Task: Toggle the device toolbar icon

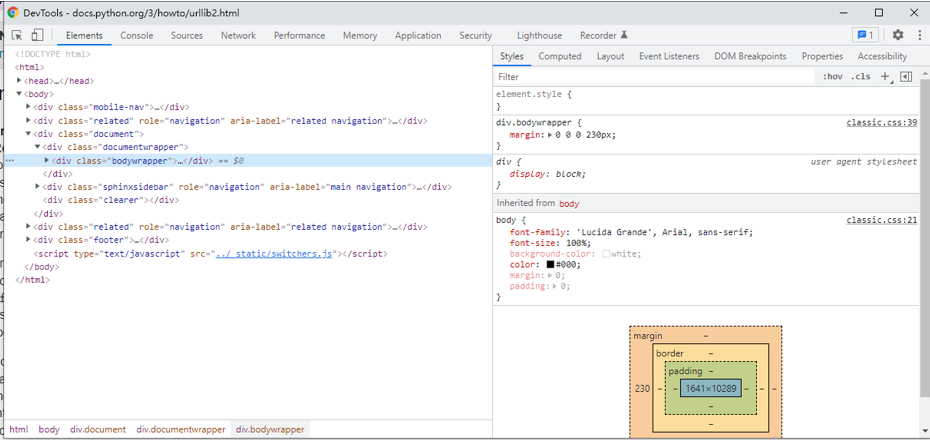Action: point(37,35)
